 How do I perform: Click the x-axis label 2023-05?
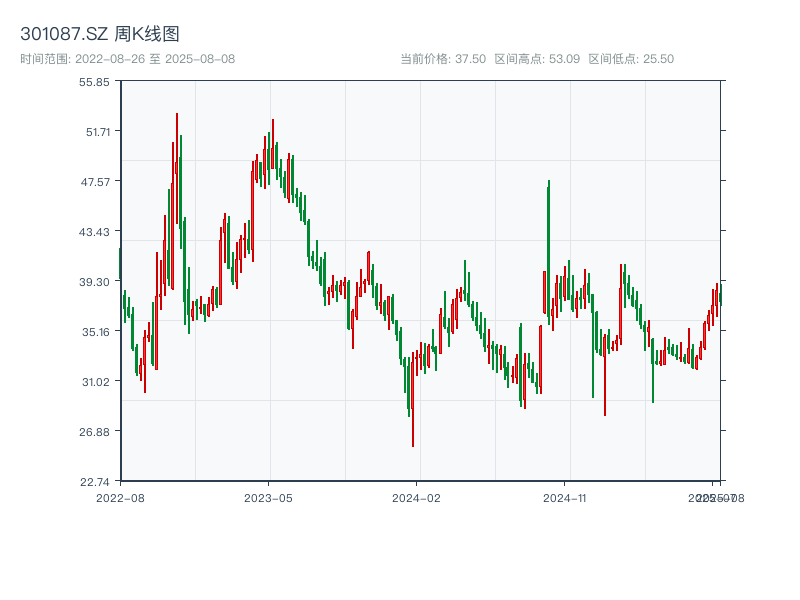(268, 498)
